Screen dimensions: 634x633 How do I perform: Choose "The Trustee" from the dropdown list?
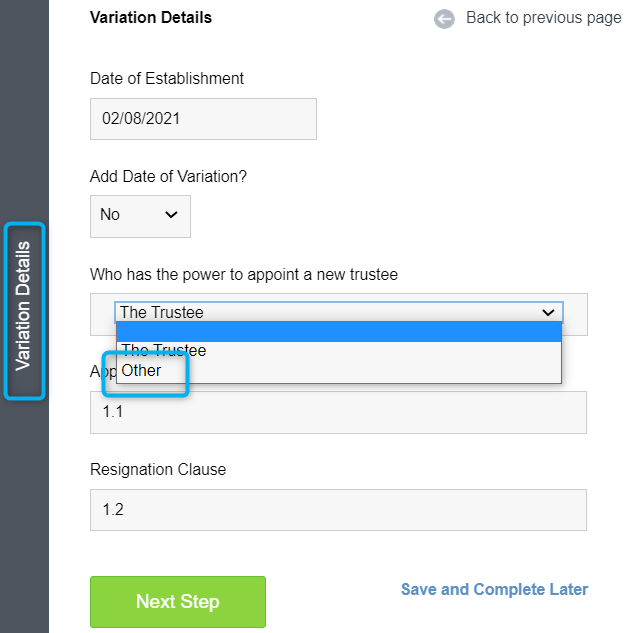[339, 351]
